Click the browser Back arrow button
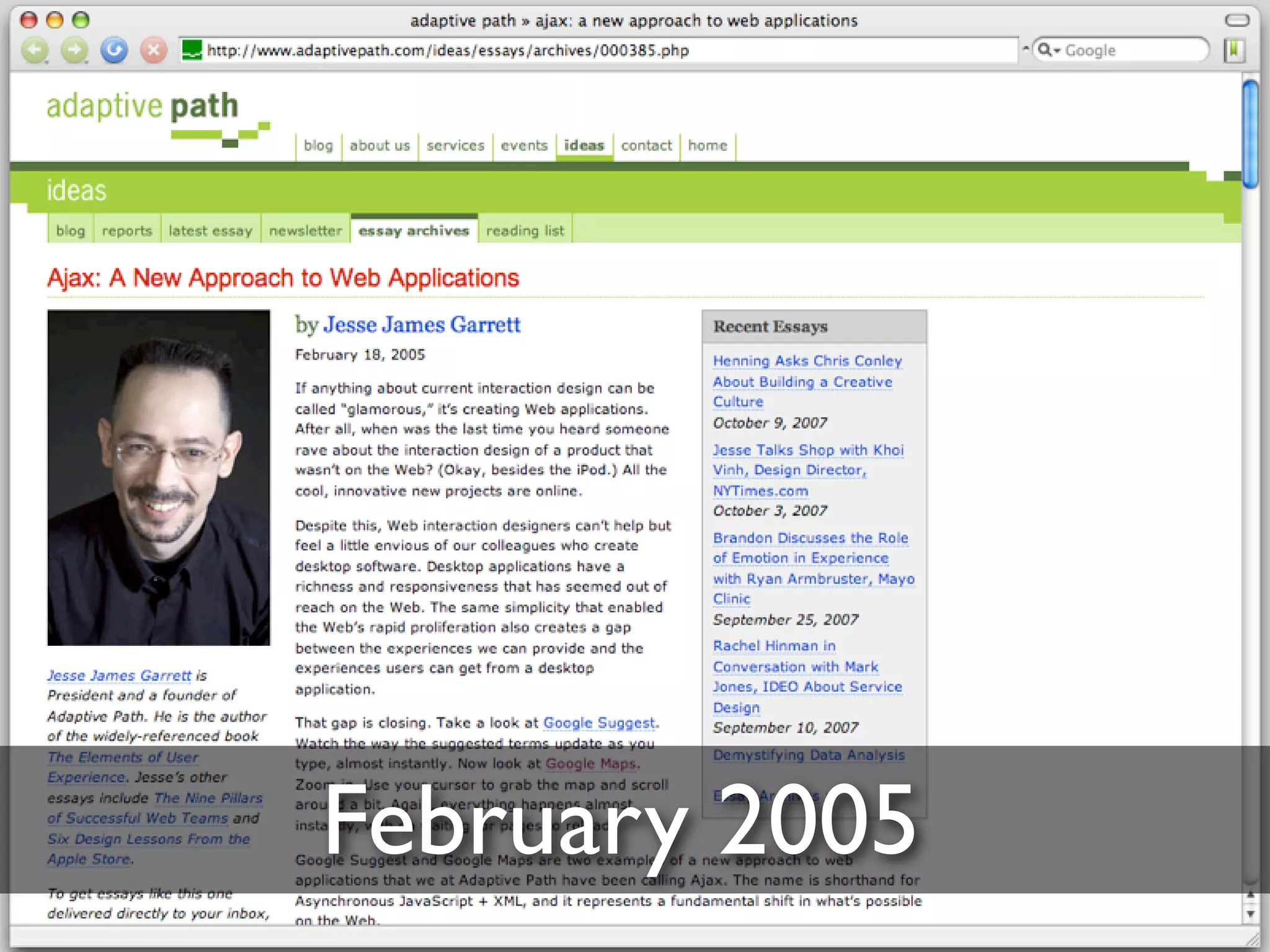1270x952 pixels. (35, 50)
